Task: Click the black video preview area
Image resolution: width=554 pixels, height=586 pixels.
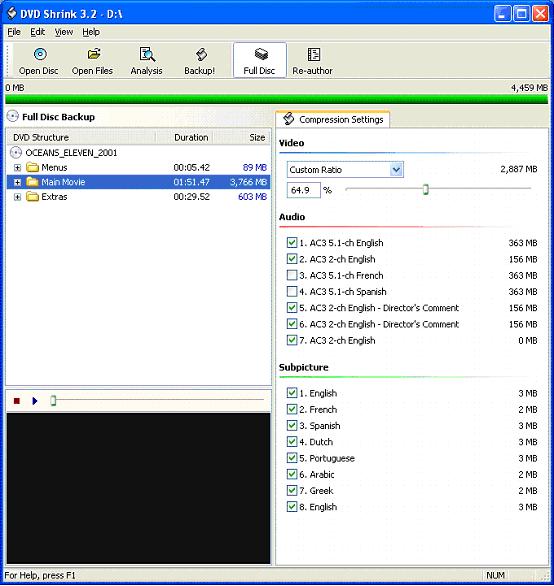Action: [138, 488]
